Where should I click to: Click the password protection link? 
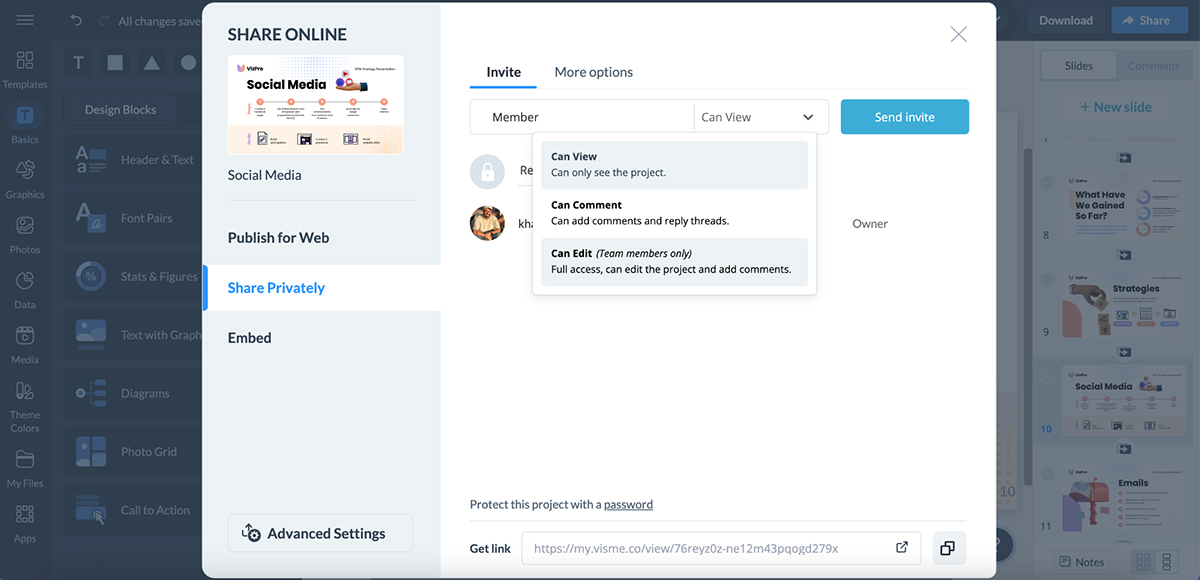click(x=628, y=505)
